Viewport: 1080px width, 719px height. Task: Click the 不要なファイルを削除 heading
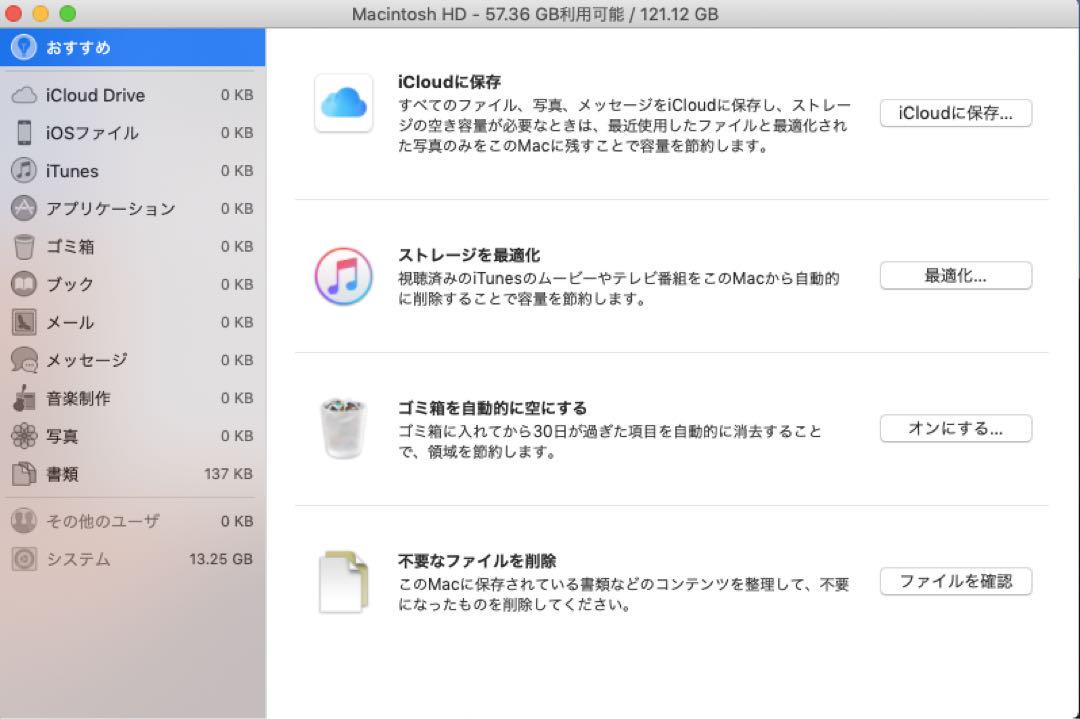point(477,561)
